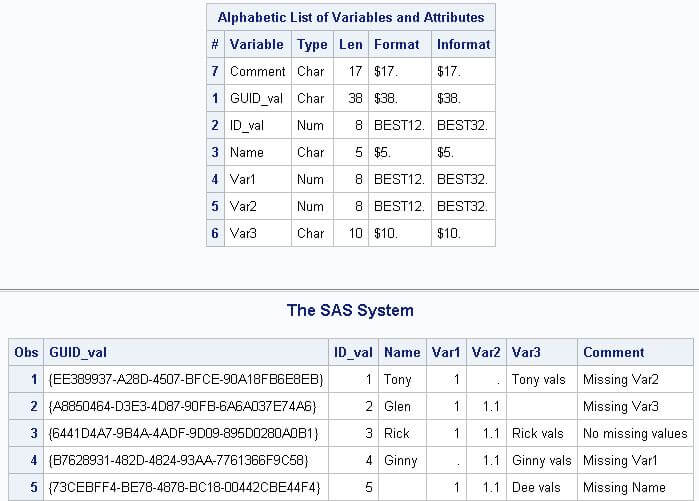This screenshot has height=501, width=699.
Task: Select the Len header in attributes table
Action: click(350, 44)
